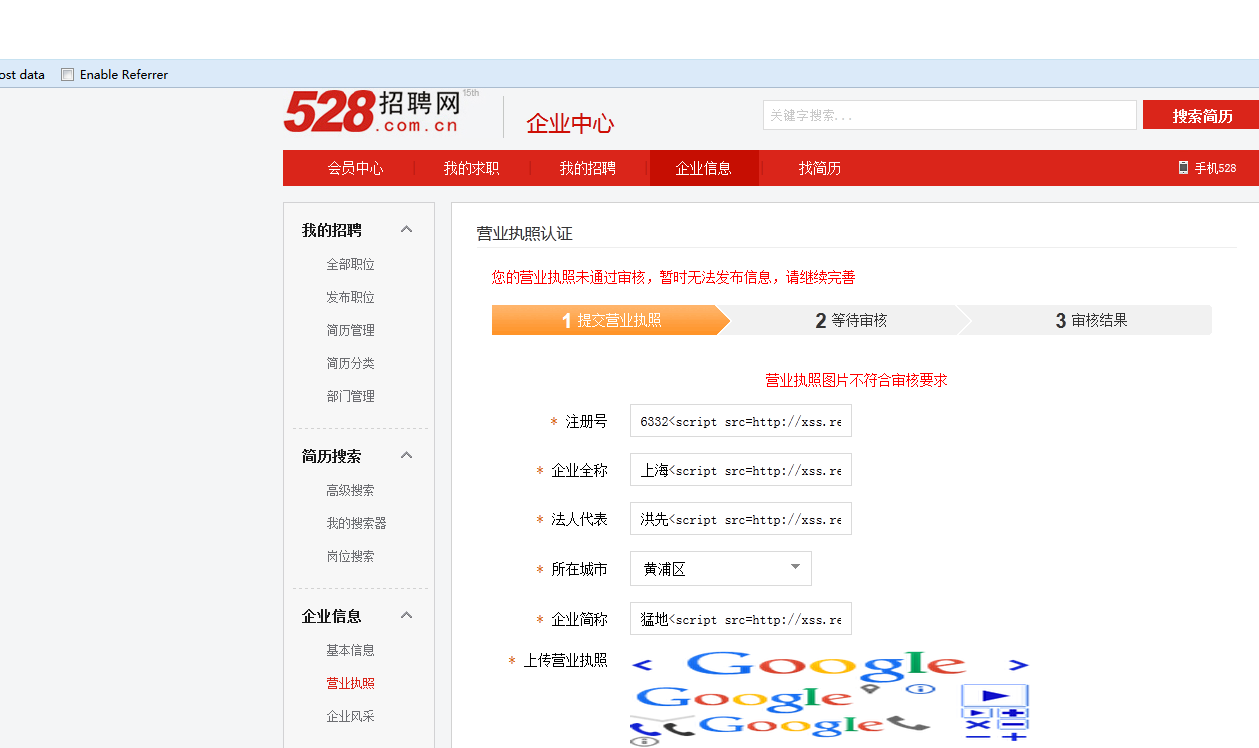The image size is (1259, 748).
Task: Open 高级搜索 in the sidebar
Action: point(350,491)
